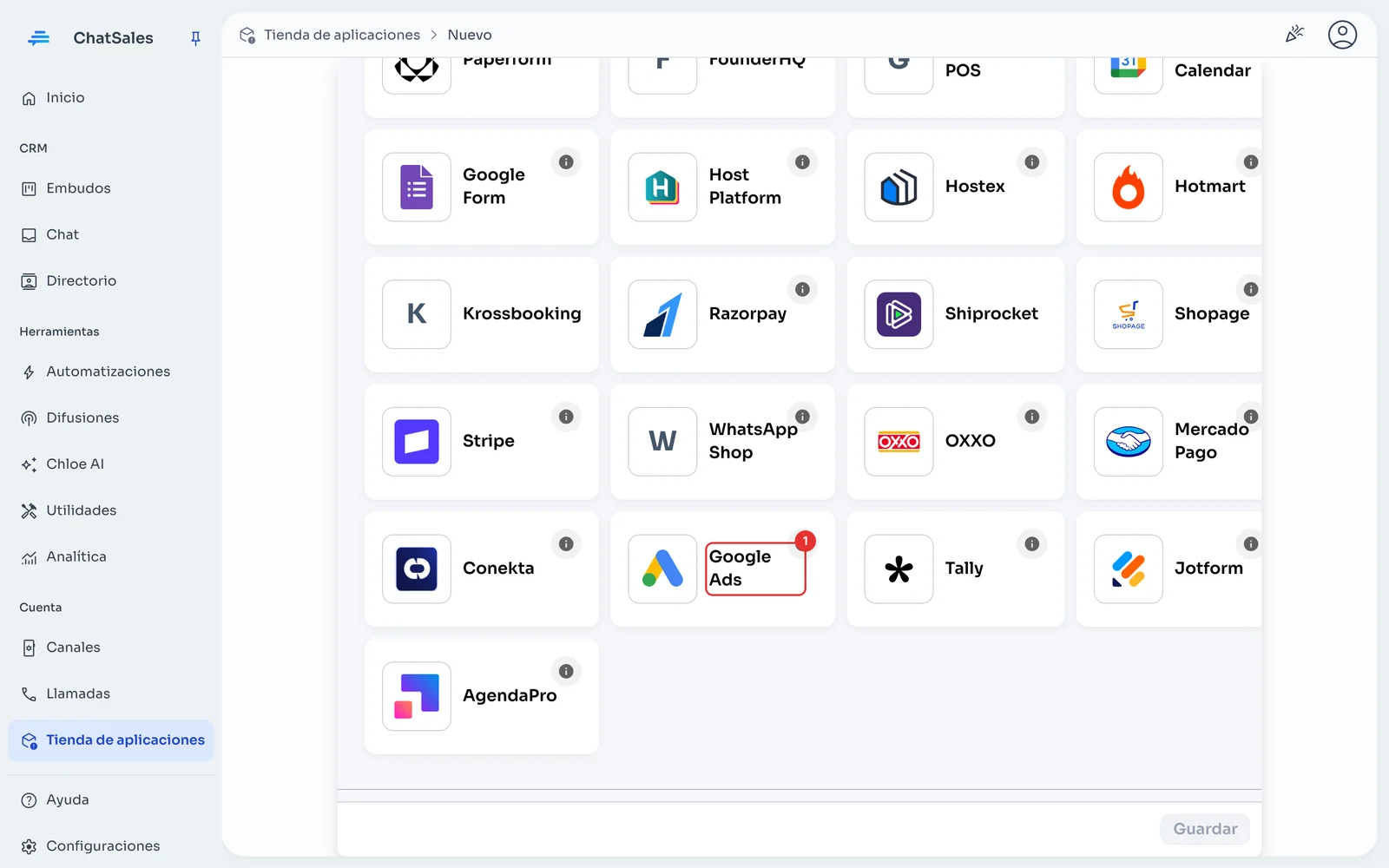This screenshot has height=868, width=1389.
Task: Click the Shopage app name
Action: pos(1212,313)
